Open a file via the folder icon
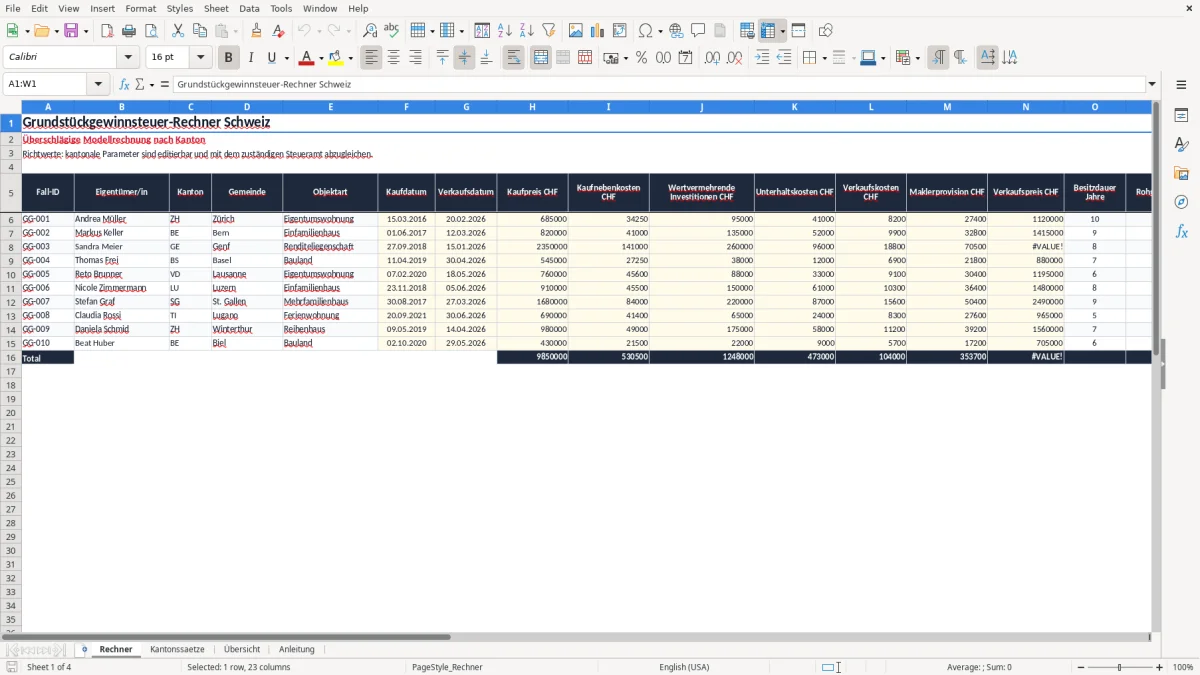This screenshot has width=1200, height=675. [x=41, y=31]
